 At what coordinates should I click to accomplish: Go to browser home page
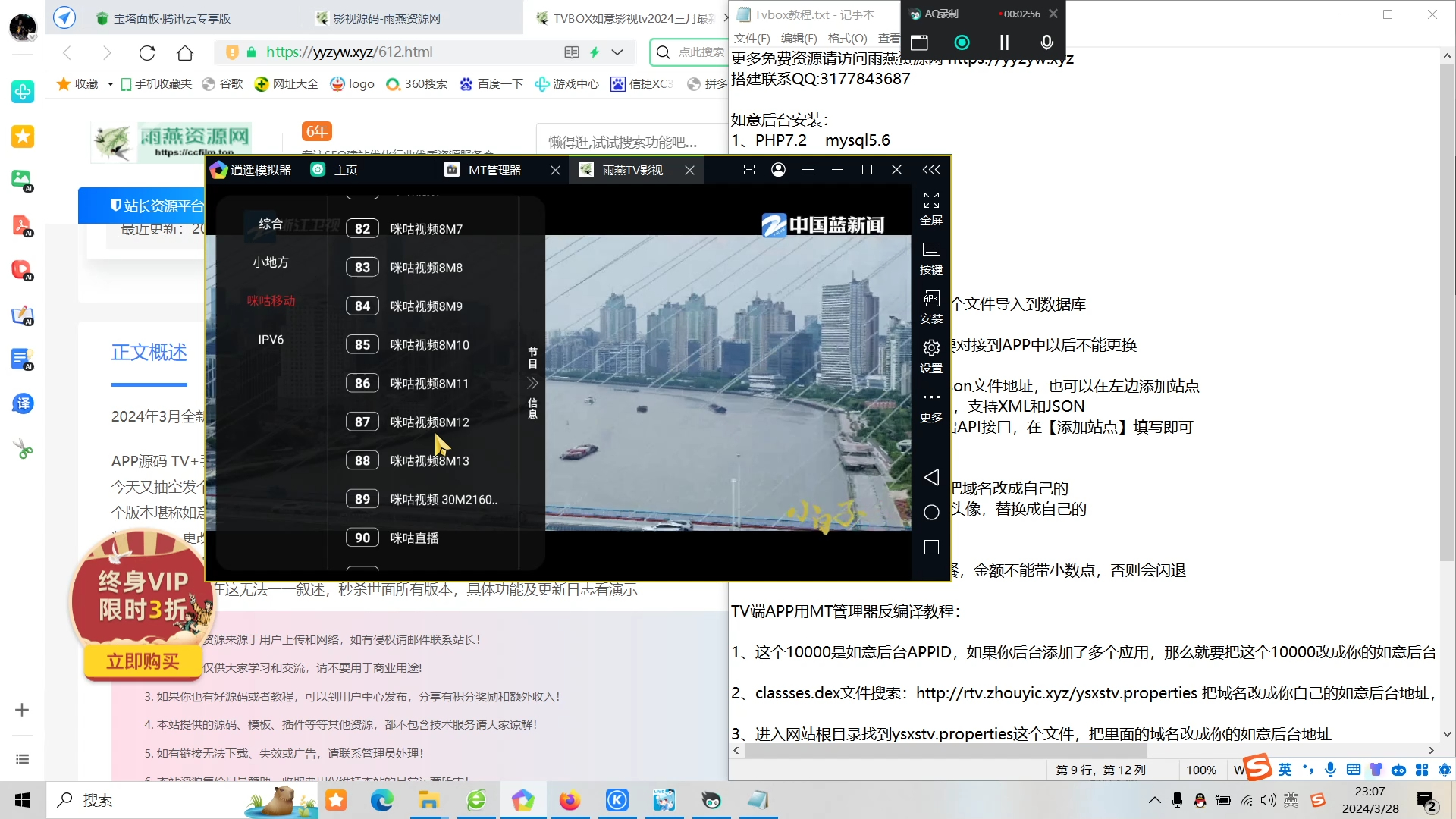(x=185, y=52)
